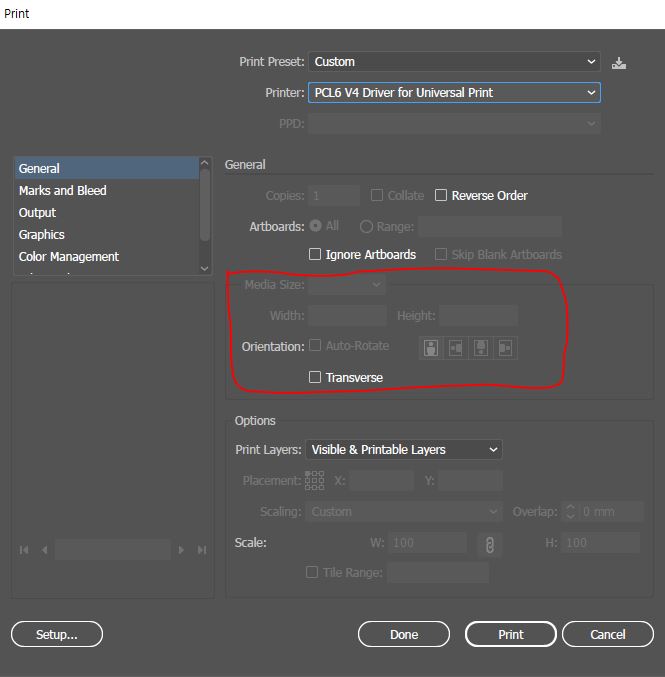Image resolution: width=665 pixels, height=677 pixels.
Task: Open the Printer dropdown list
Action: coord(454,92)
